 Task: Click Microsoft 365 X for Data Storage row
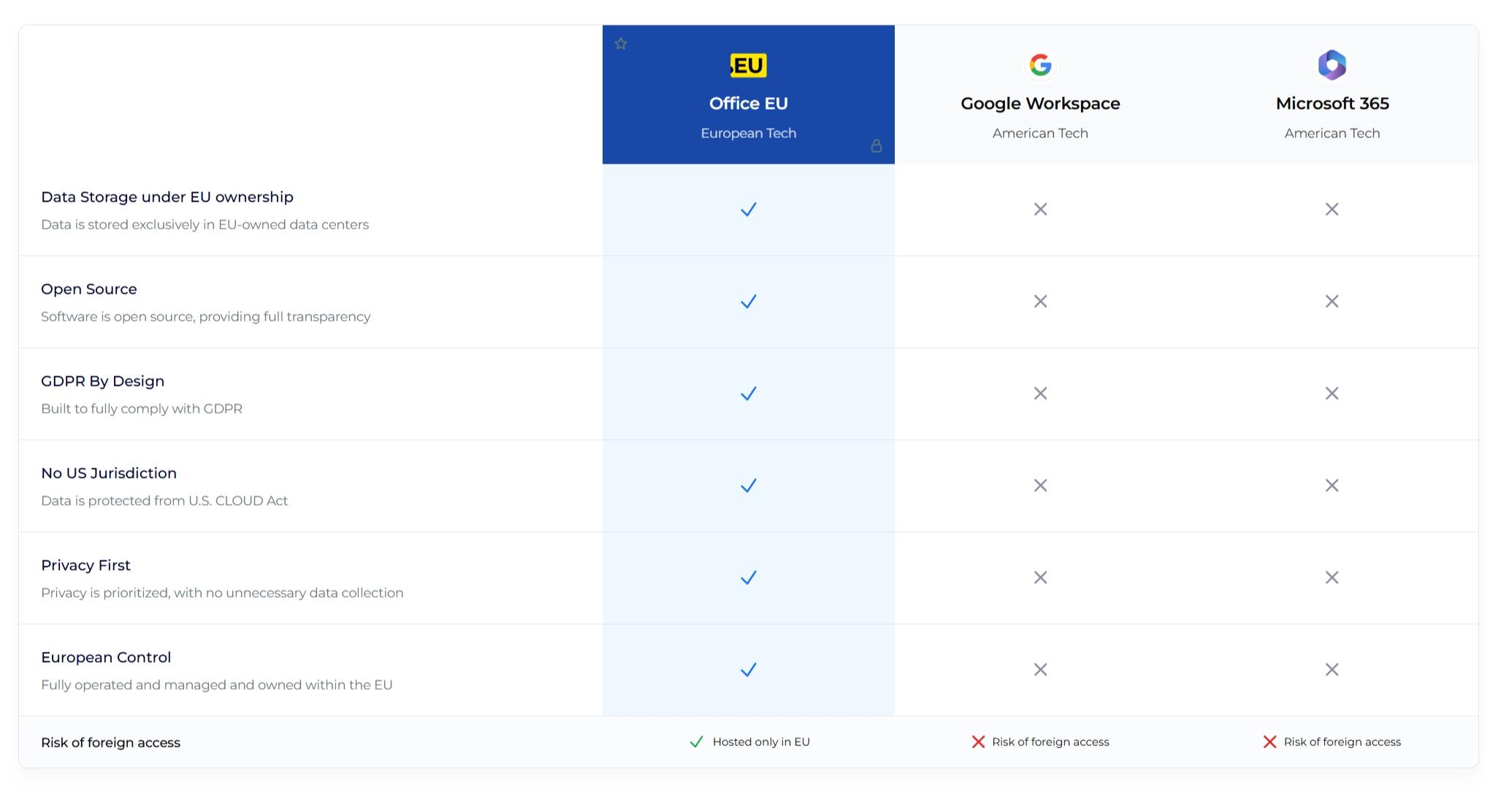1332,210
